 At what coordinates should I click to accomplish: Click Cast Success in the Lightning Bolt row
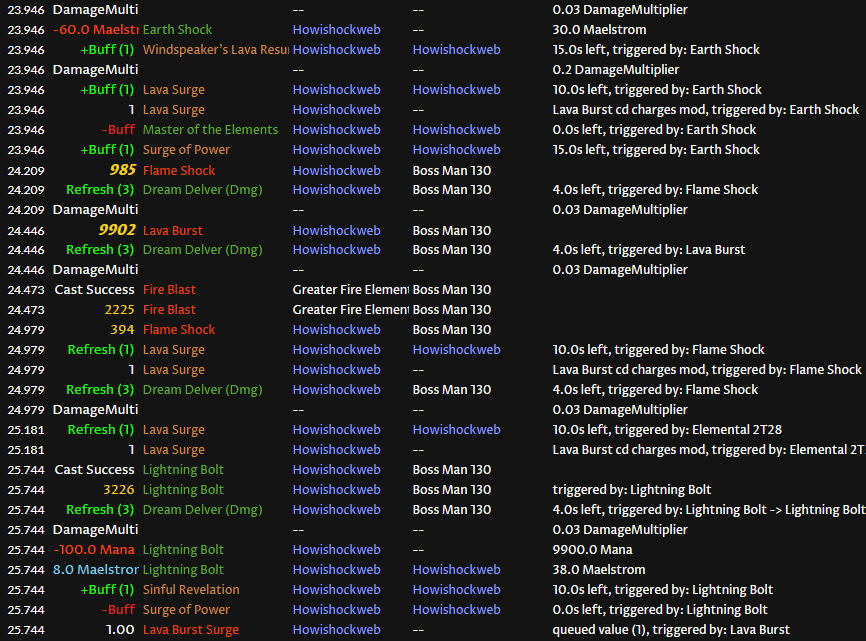coord(94,470)
